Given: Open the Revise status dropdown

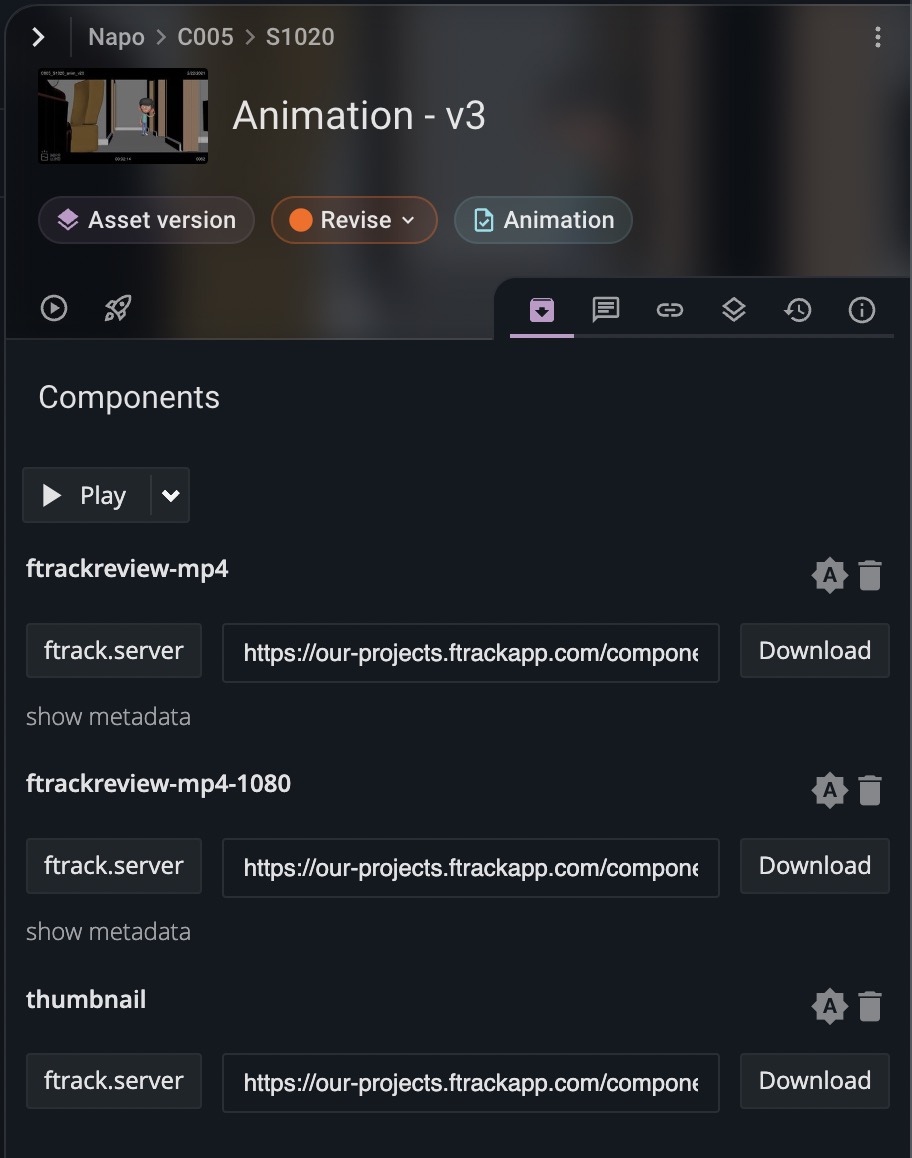Looking at the screenshot, I should (x=354, y=220).
